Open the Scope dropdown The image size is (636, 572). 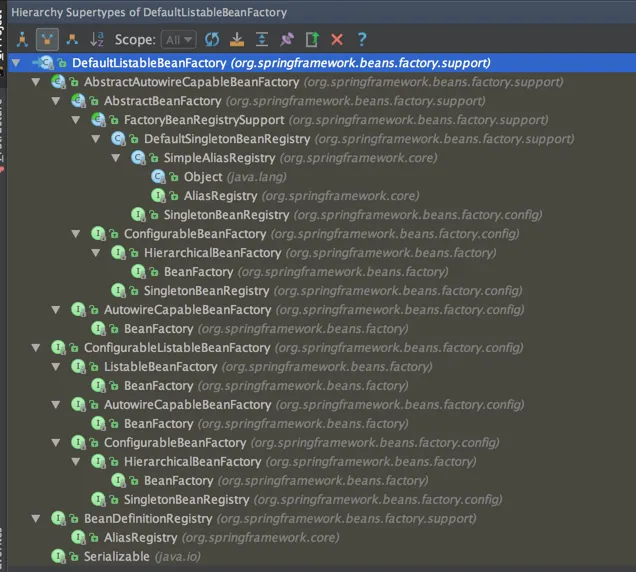click(179, 40)
